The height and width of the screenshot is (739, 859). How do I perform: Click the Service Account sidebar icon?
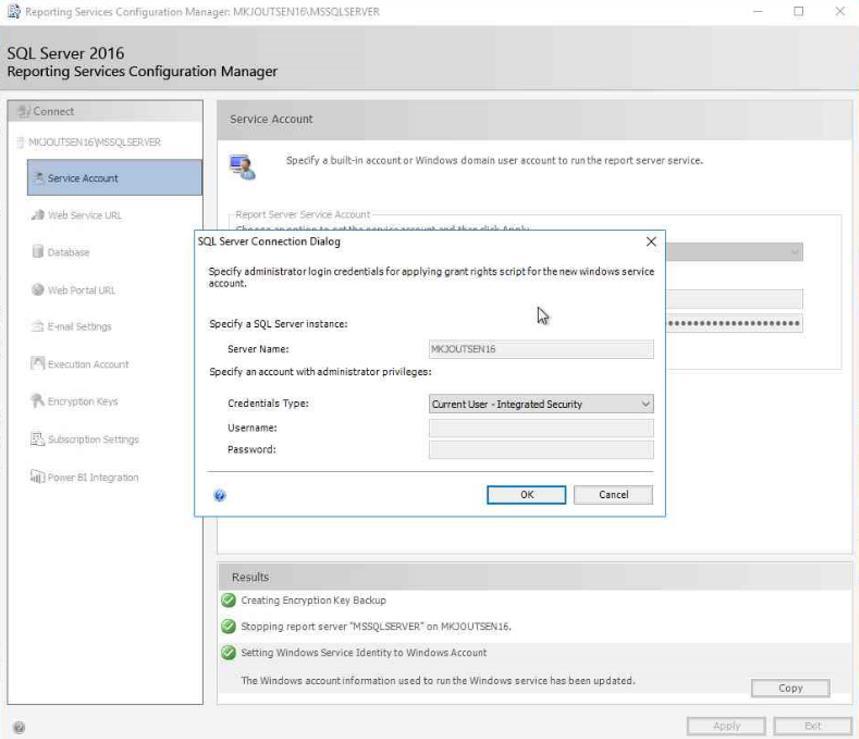[38, 177]
